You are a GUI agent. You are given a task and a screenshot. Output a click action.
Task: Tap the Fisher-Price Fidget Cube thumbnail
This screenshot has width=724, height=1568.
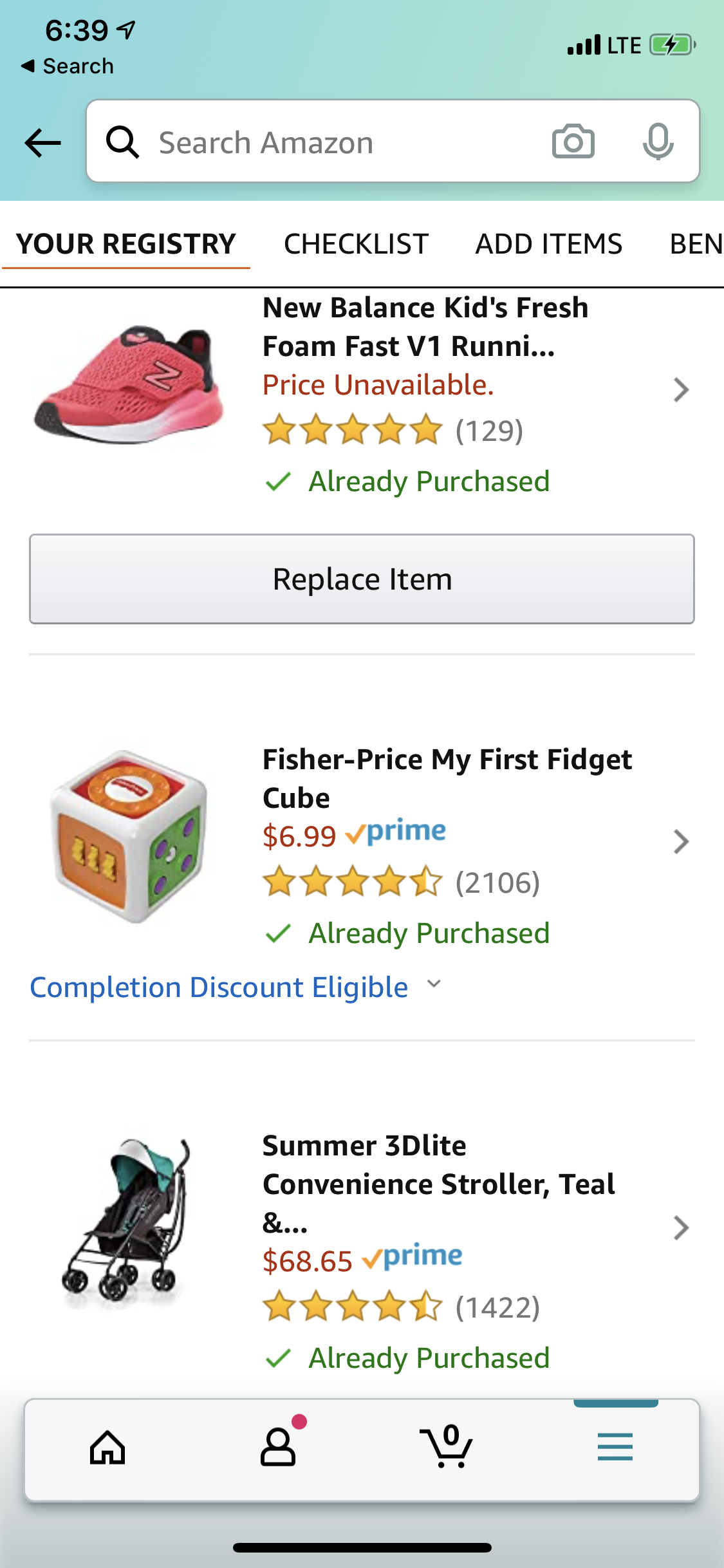tap(130, 835)
